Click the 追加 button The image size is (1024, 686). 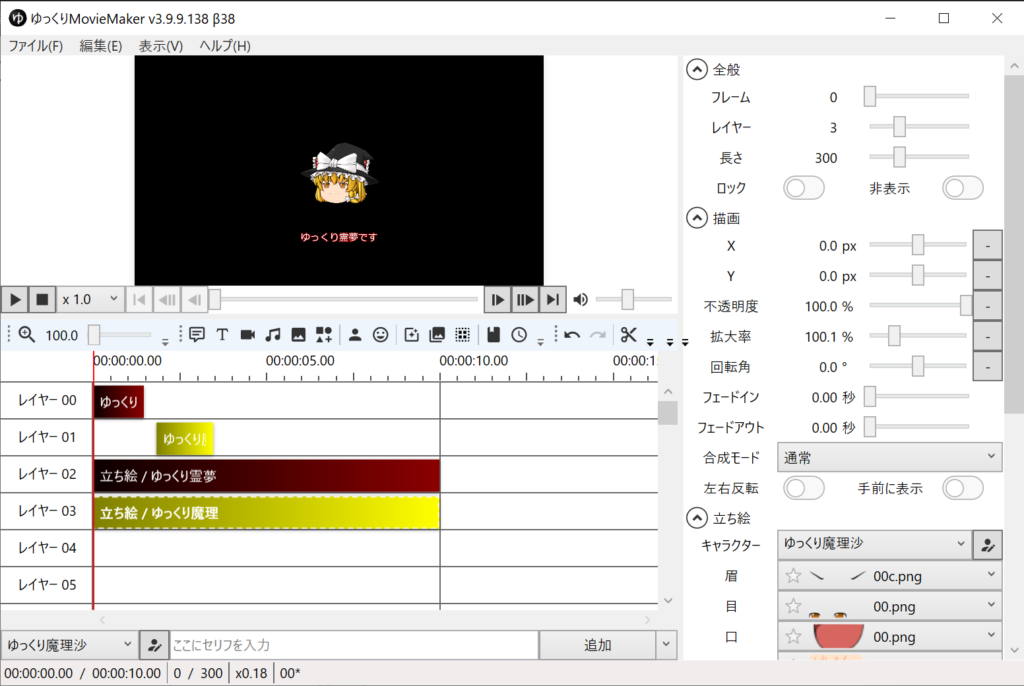pyautogui.click(x=598, y=645)
